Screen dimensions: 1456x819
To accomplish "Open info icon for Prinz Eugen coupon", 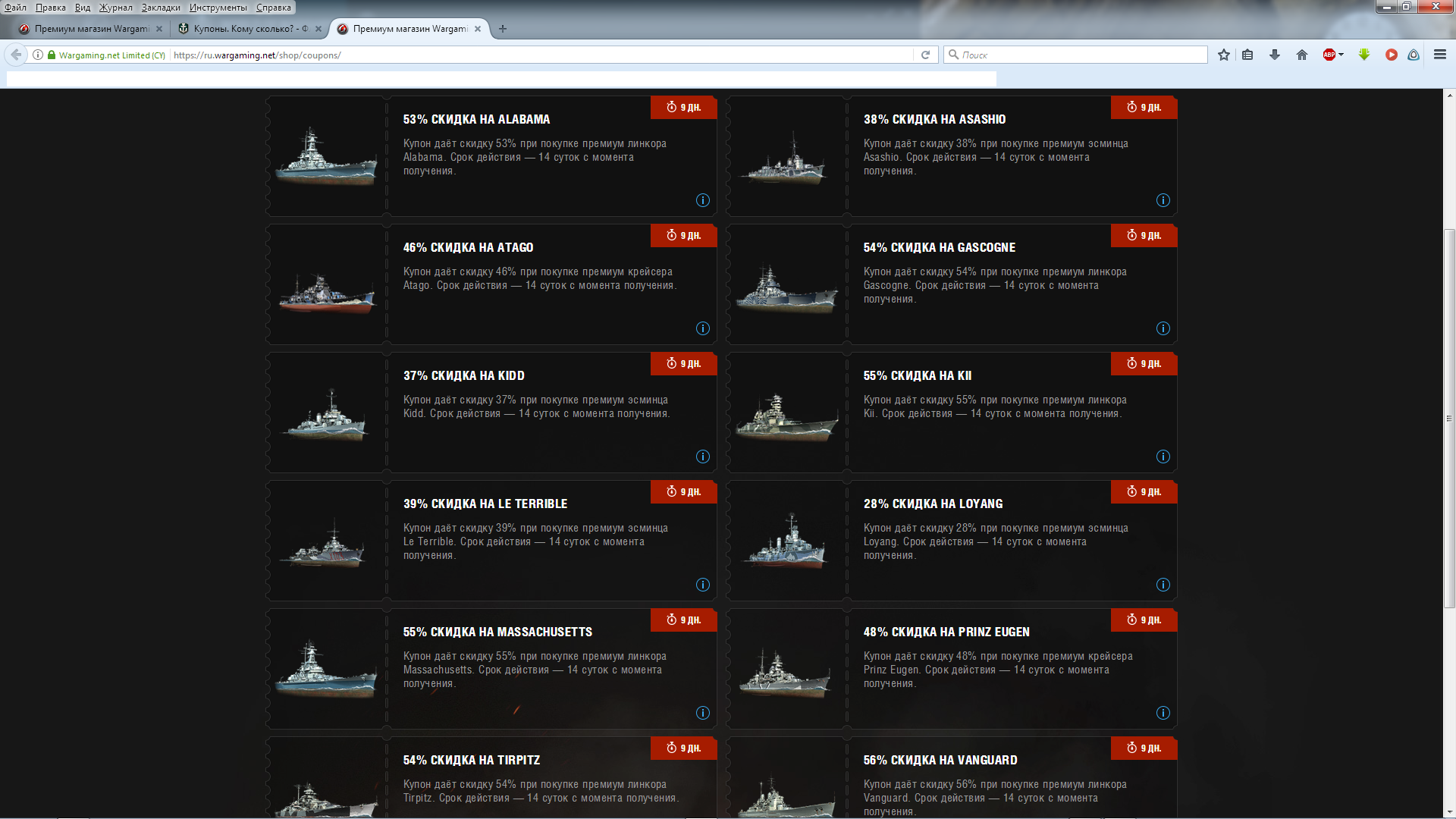I will click(x=1163, y=713).
